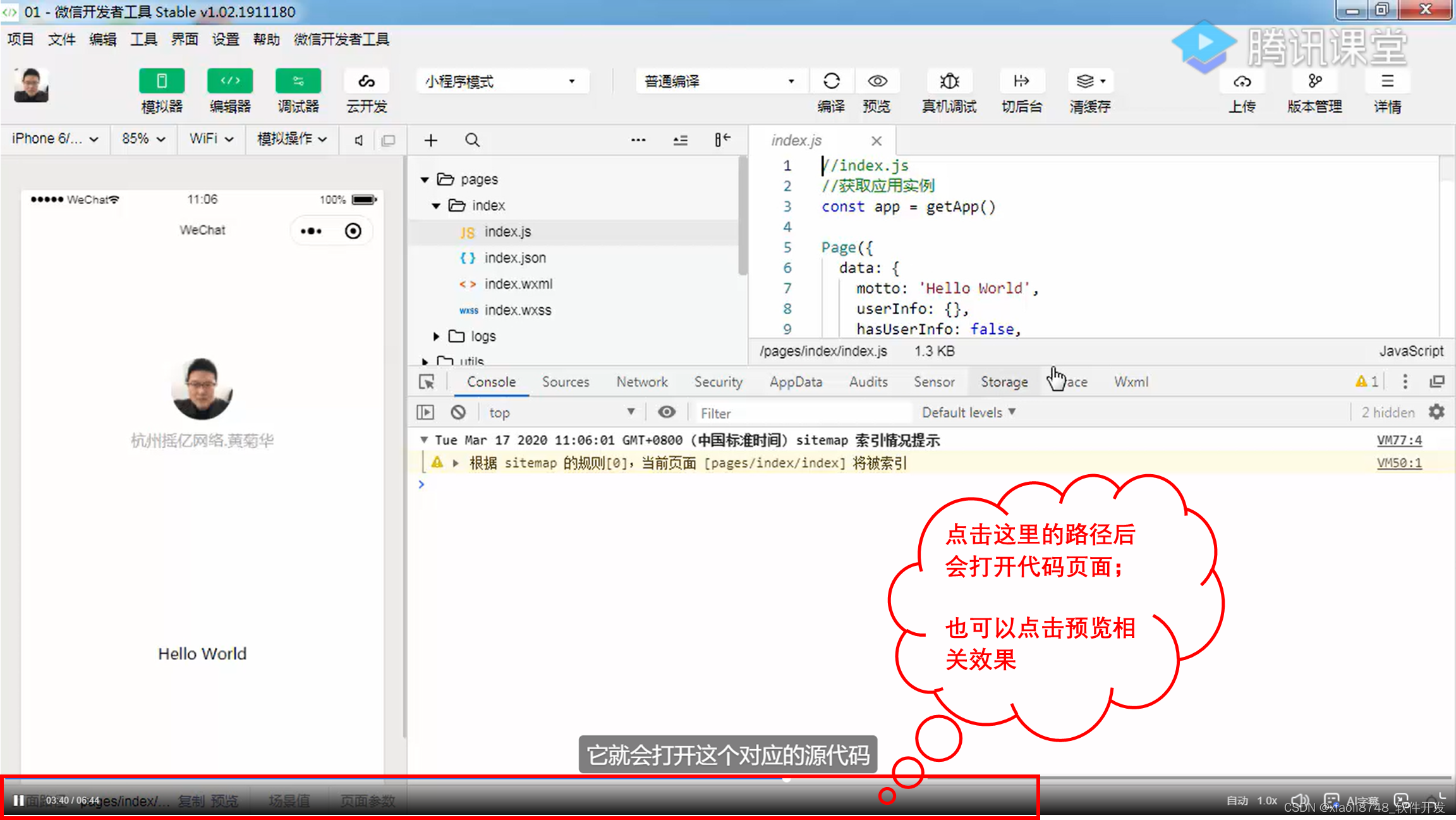Open cloud development (云开发)
1456x820 pixels.
[x=367, y=81]
